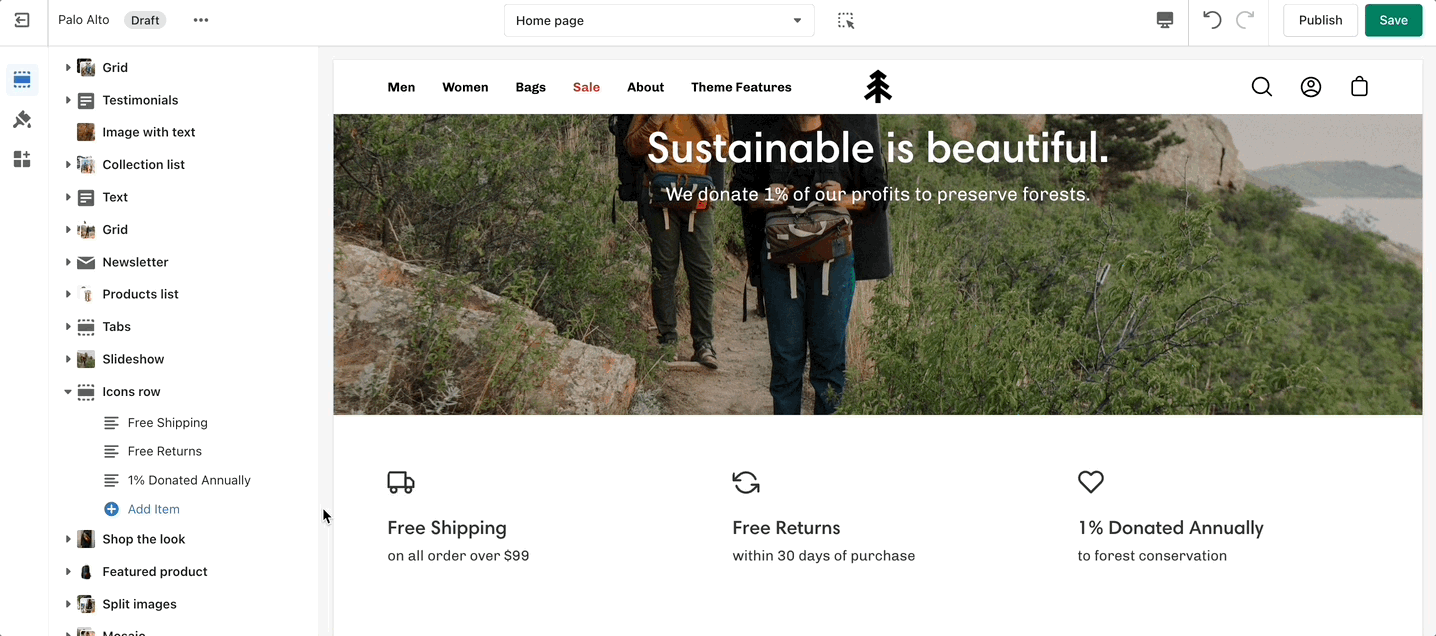Open the three-dot theme actions menu
Viewport: 1436px width, 636px height.
(x=201, y=20)
